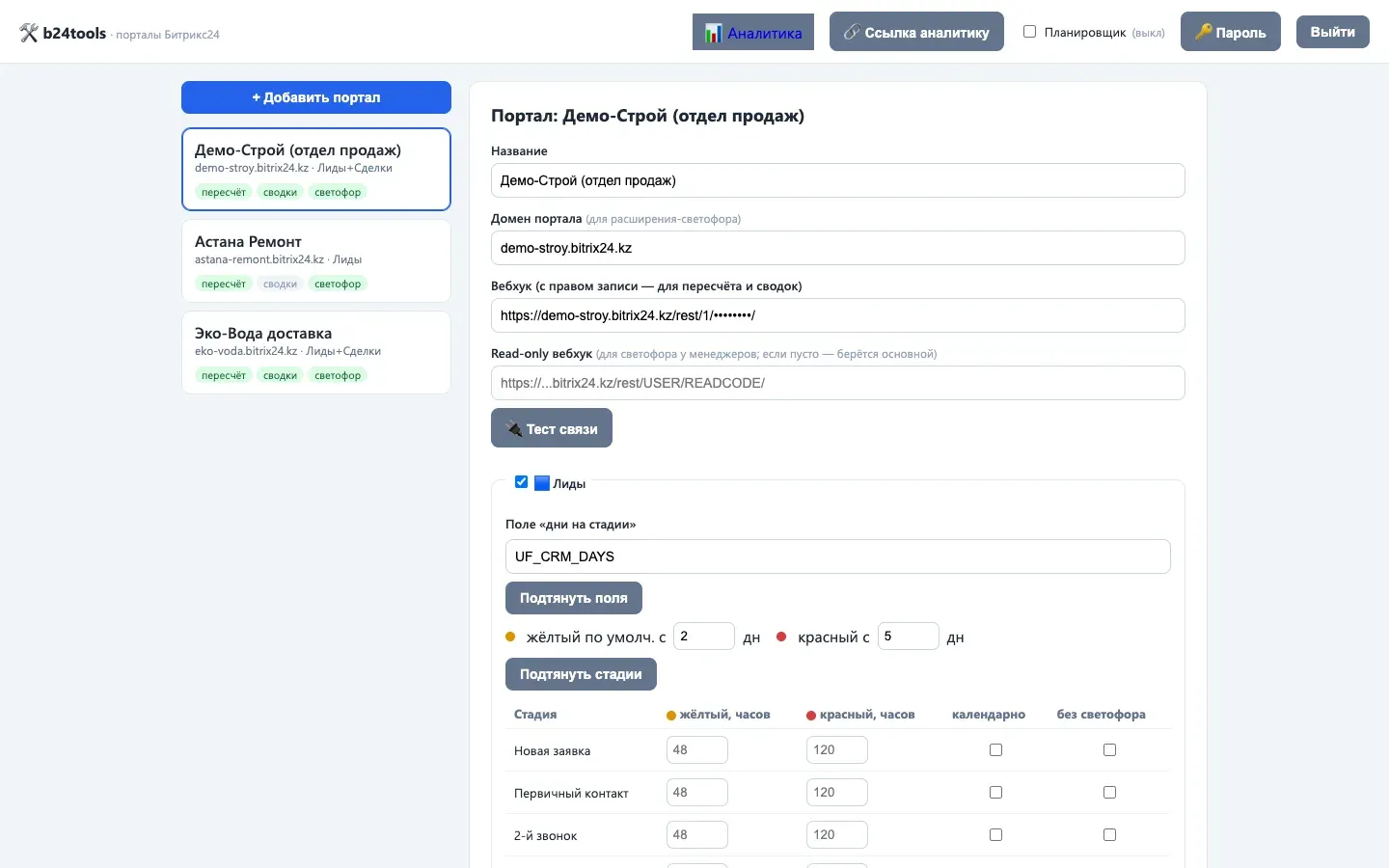The image size is (1389, 868).
Task: Click the календарно column header
Action: click(989, 715)
